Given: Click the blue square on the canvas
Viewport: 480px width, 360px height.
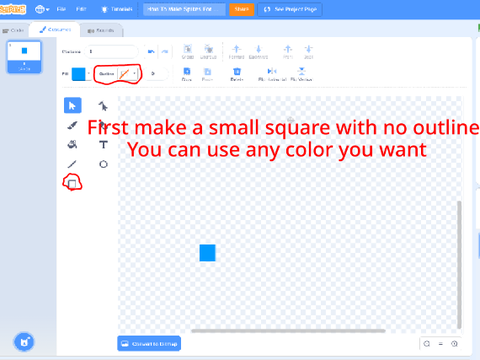Looking at the screenshot, I should pos(207,253).
